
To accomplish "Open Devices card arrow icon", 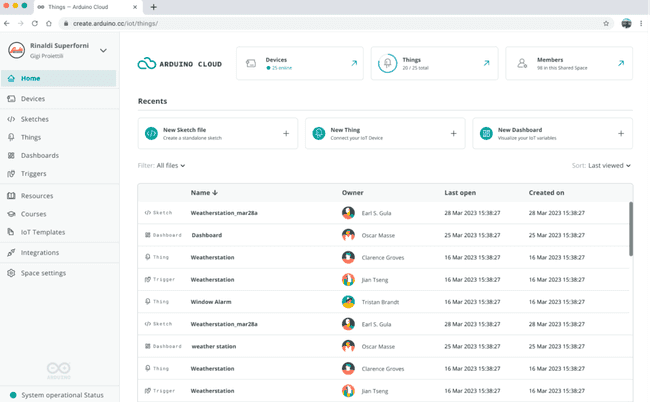I will (x=354, y=63).
